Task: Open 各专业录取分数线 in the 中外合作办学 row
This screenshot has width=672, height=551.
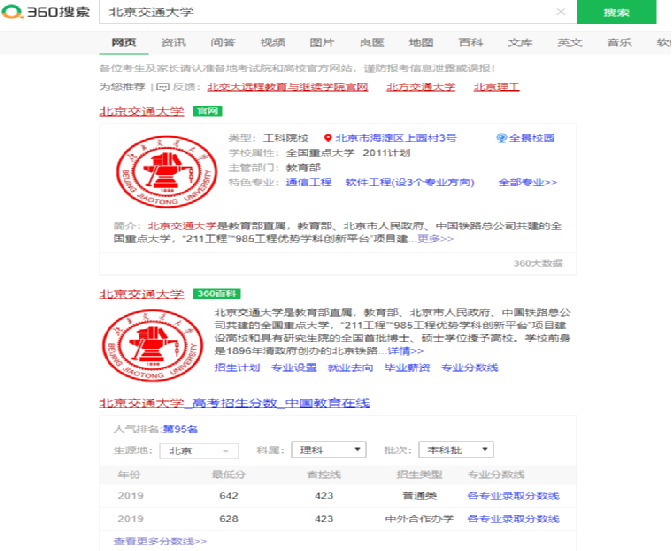Action: tap(513, 519)
